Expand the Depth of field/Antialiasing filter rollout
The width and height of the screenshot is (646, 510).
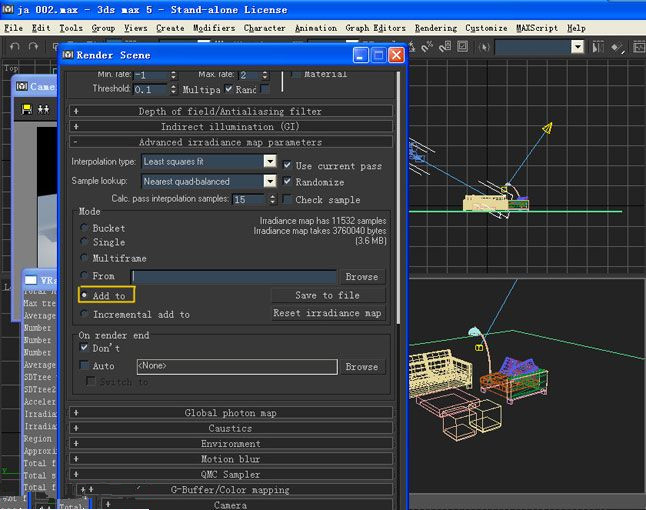[x=231, y=111]
